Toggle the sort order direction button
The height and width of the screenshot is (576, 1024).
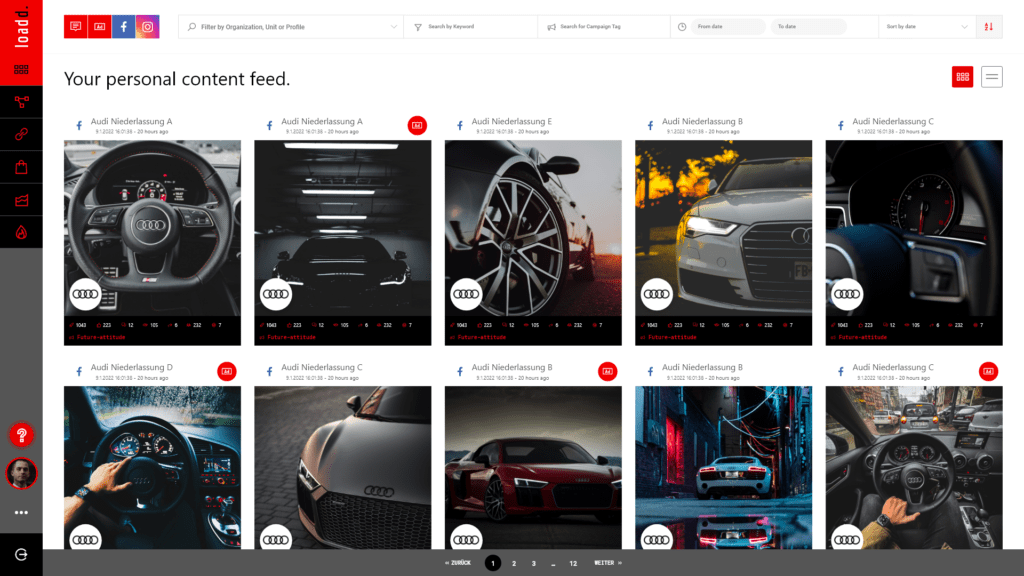click(x=989, y=27)
